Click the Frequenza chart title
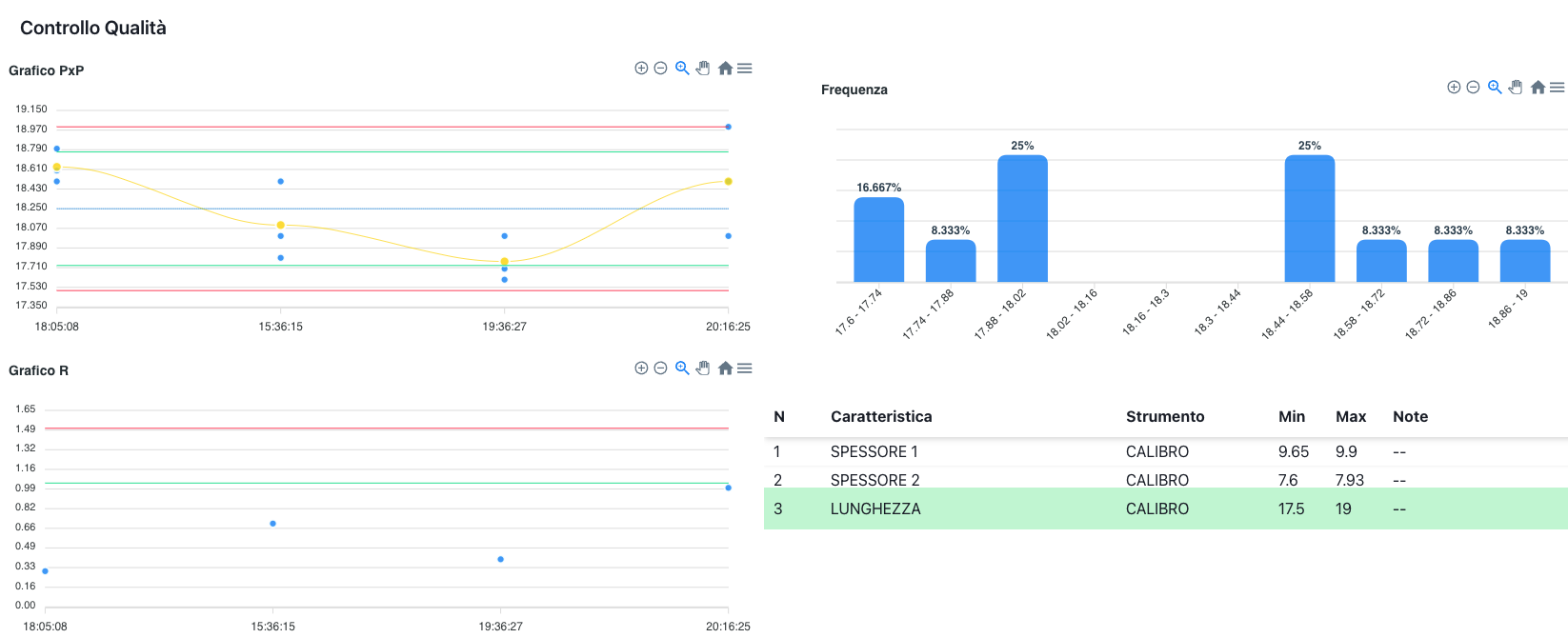 (854, 90)
